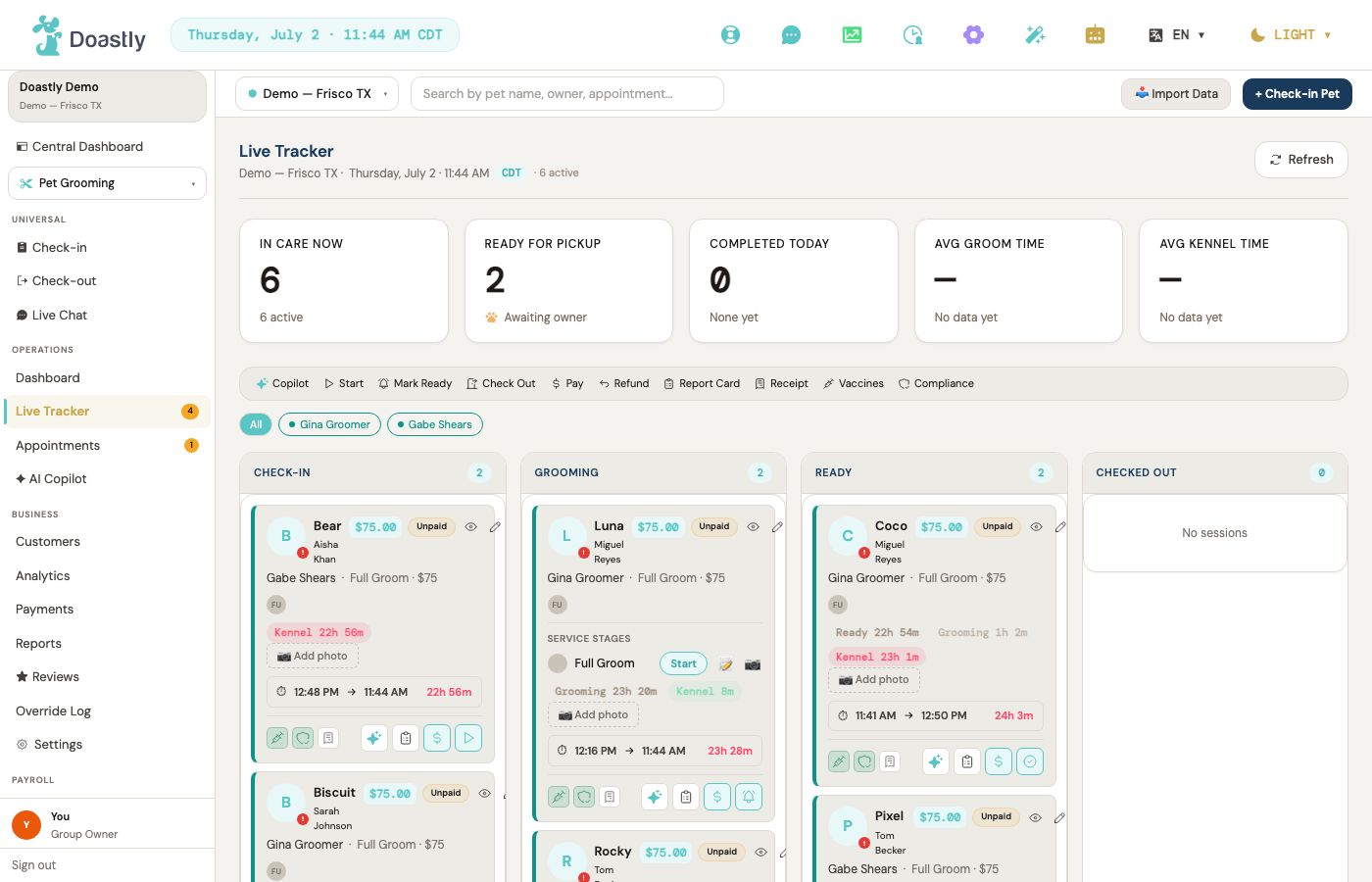Filter by Gina Groomer chip
This screenshot has height=882, width=1372.
[x=329, y=424]
